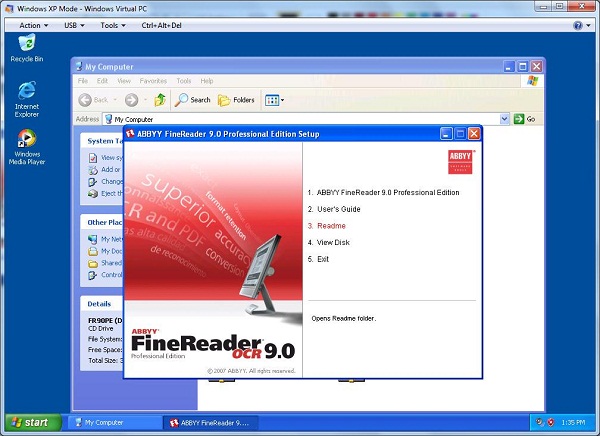The image size is (600, 436).
Task: Go up one folder level
Action: pyautogui.click(x=160, y=100)
